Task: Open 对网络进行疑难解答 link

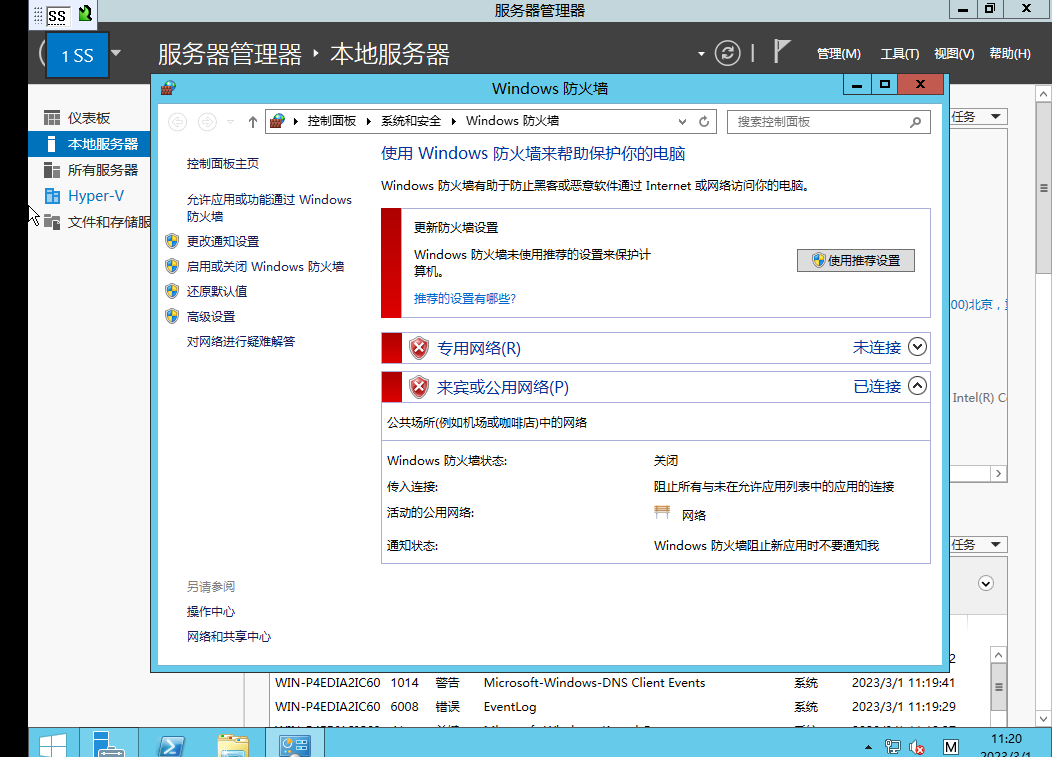Action: 241,342
